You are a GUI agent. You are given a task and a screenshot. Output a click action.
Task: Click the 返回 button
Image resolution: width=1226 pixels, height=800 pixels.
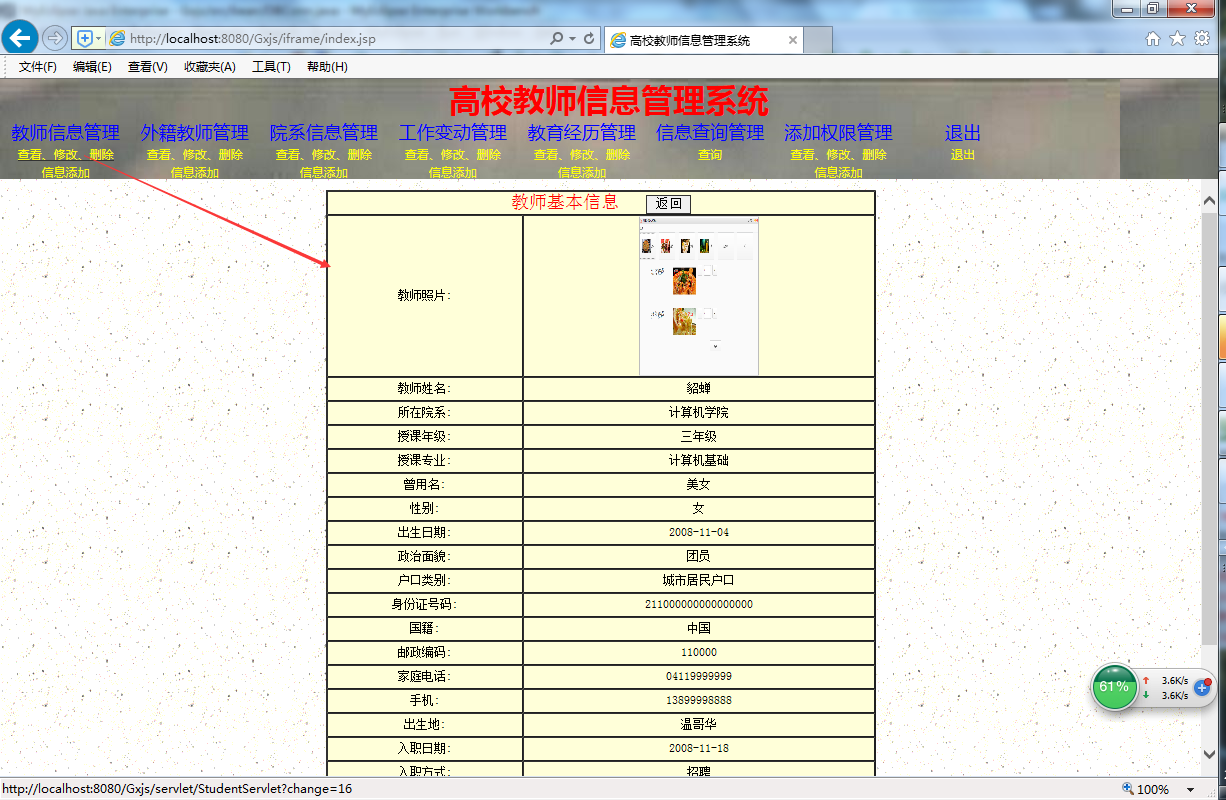(x=668, y=203)
